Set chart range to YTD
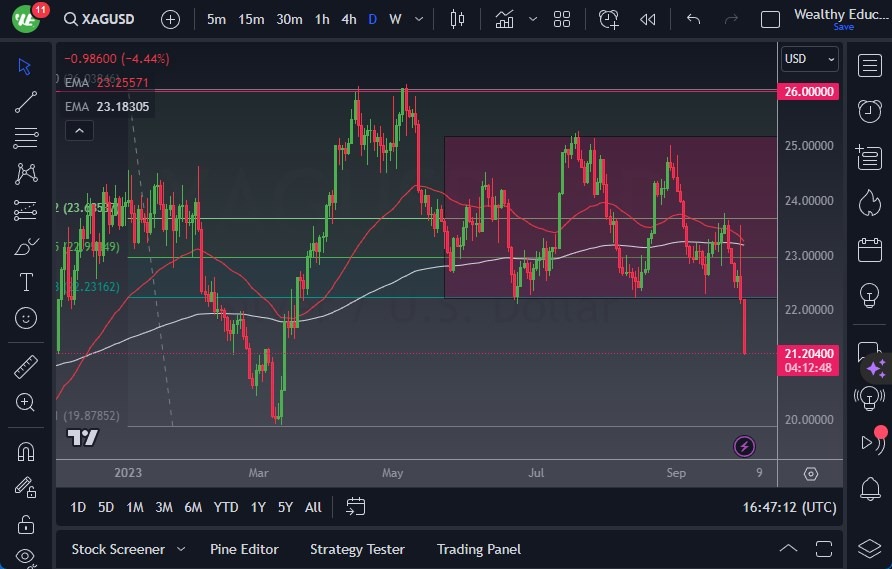 [x=226, y=507]
